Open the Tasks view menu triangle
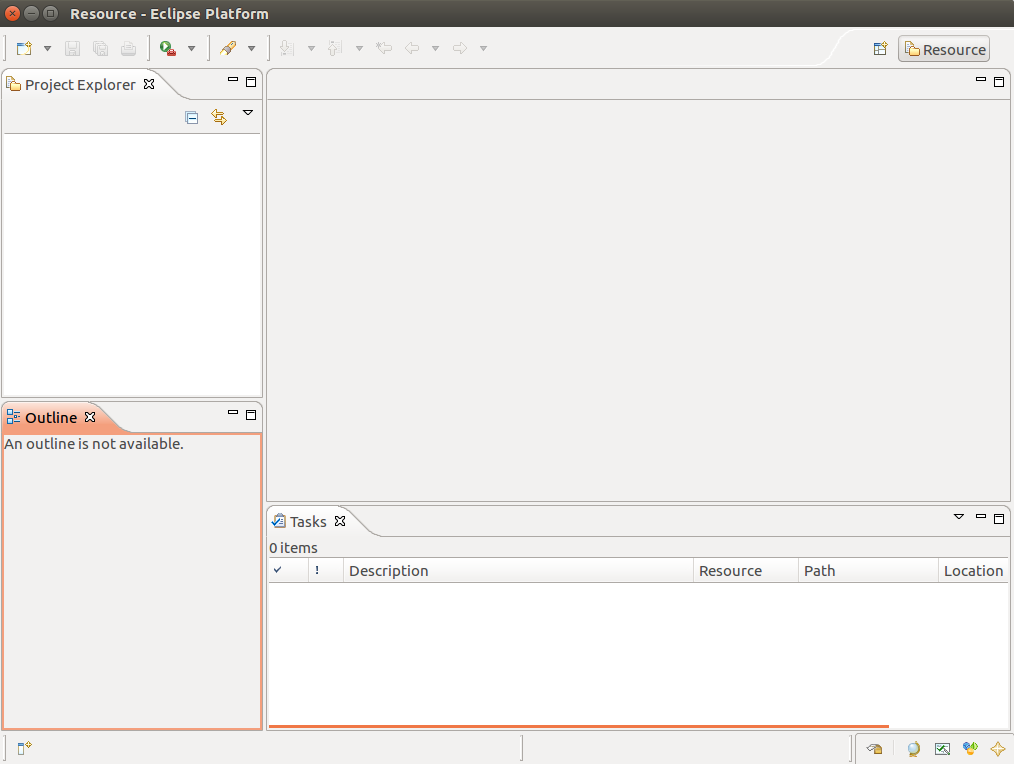This screenshot has width=1014, height=764. pyautogui.click(x=959, y=517)
